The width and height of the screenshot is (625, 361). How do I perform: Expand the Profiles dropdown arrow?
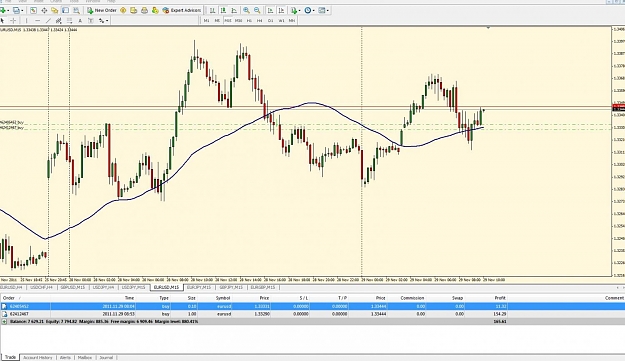[22, 11]
